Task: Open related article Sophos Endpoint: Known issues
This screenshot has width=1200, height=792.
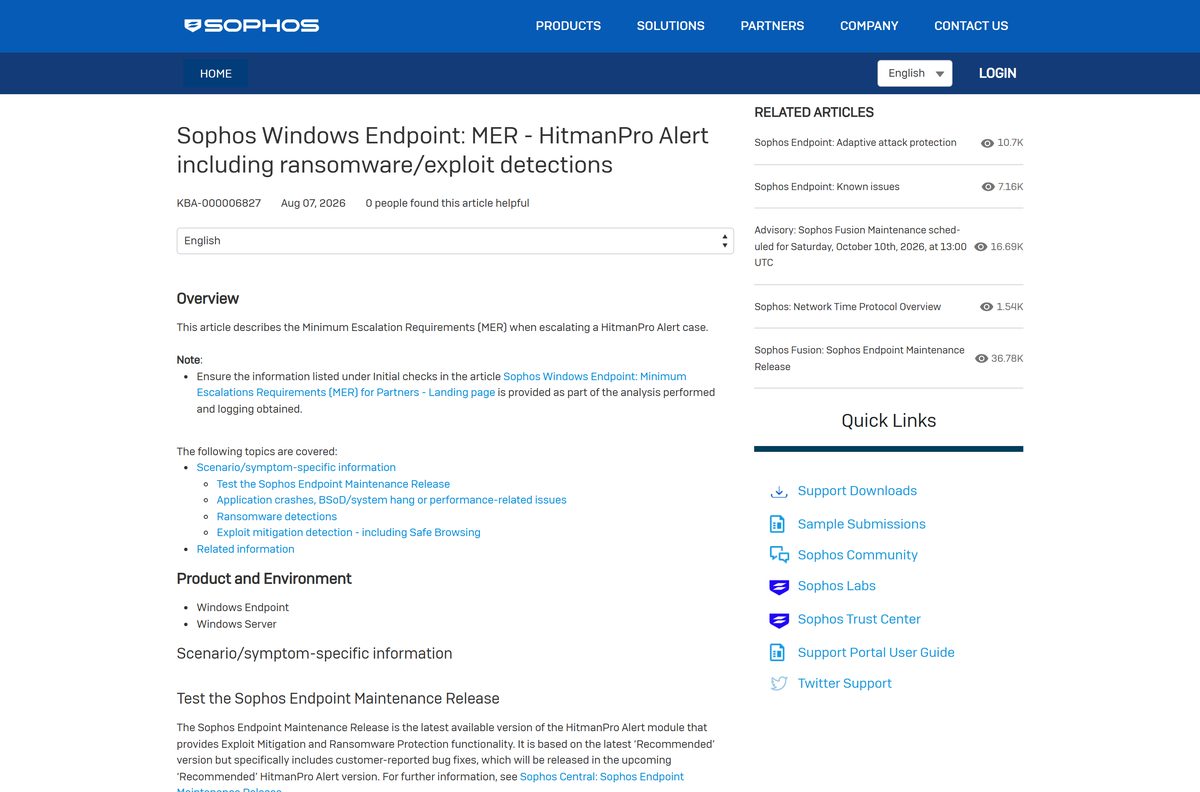Action: 827,187
